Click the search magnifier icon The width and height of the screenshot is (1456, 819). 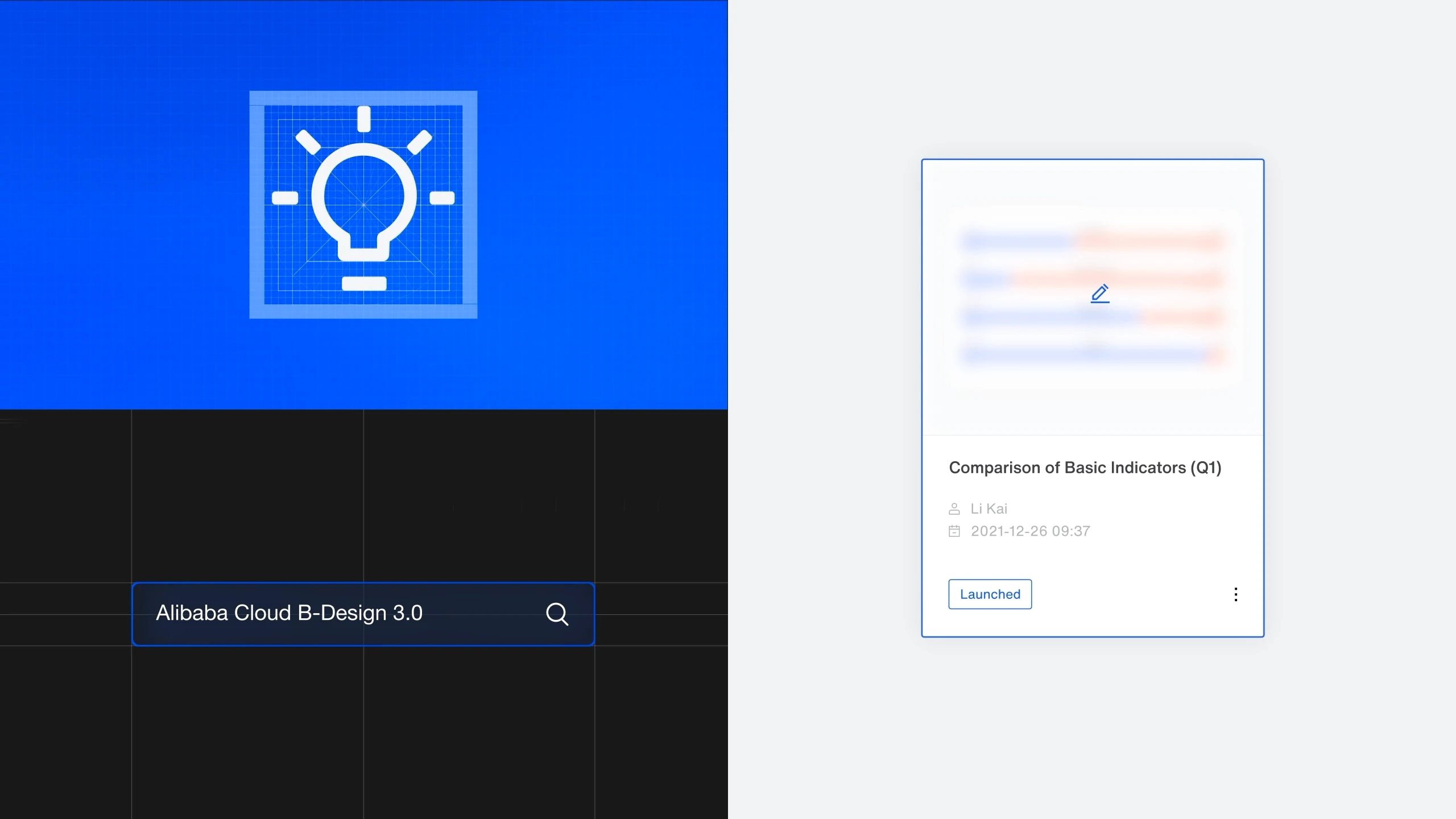coord(557,614)
